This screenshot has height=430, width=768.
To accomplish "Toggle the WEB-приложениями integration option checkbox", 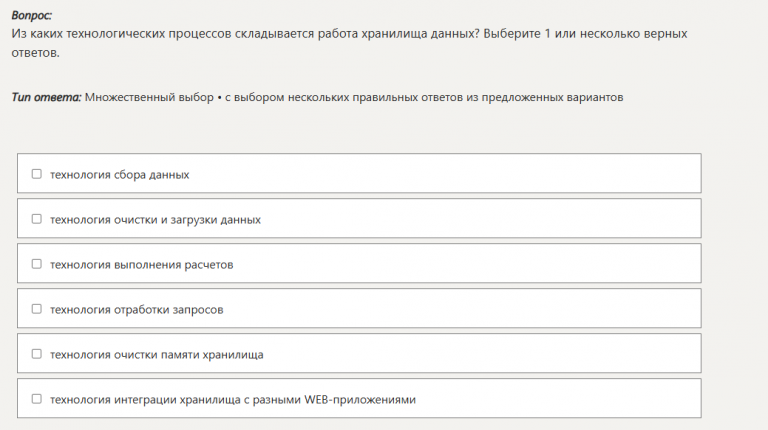I will click(x=37, y=399).
